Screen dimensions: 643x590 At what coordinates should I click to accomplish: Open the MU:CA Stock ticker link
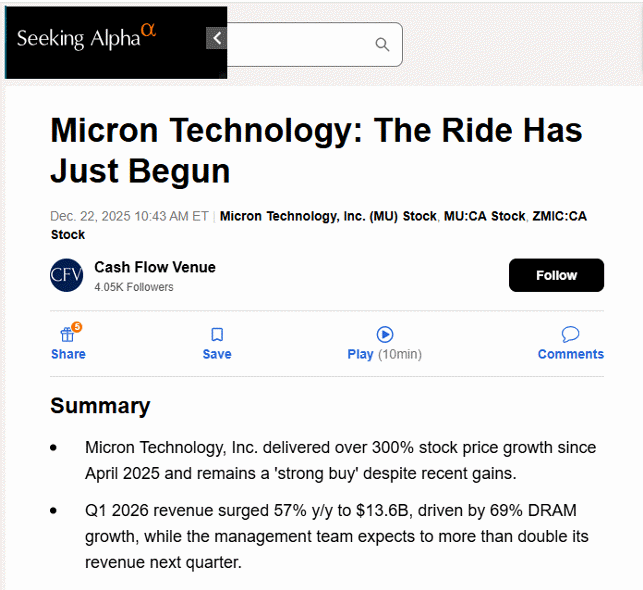[485, 216]
